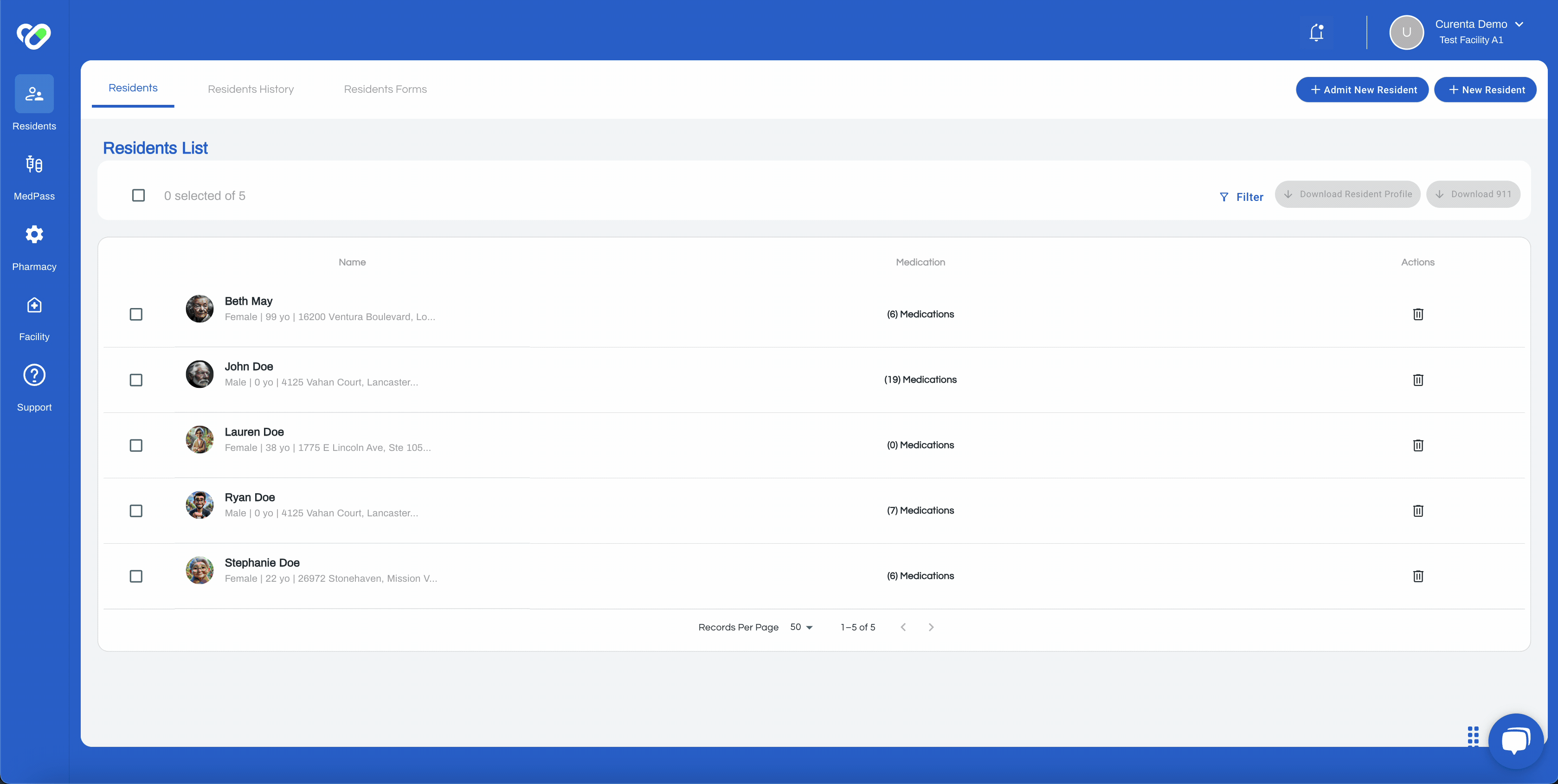This screenshot has height=784, width=1558.
Task: Select John Doe's checkbox
Action: pyautogui.click(x=136, y=380)
